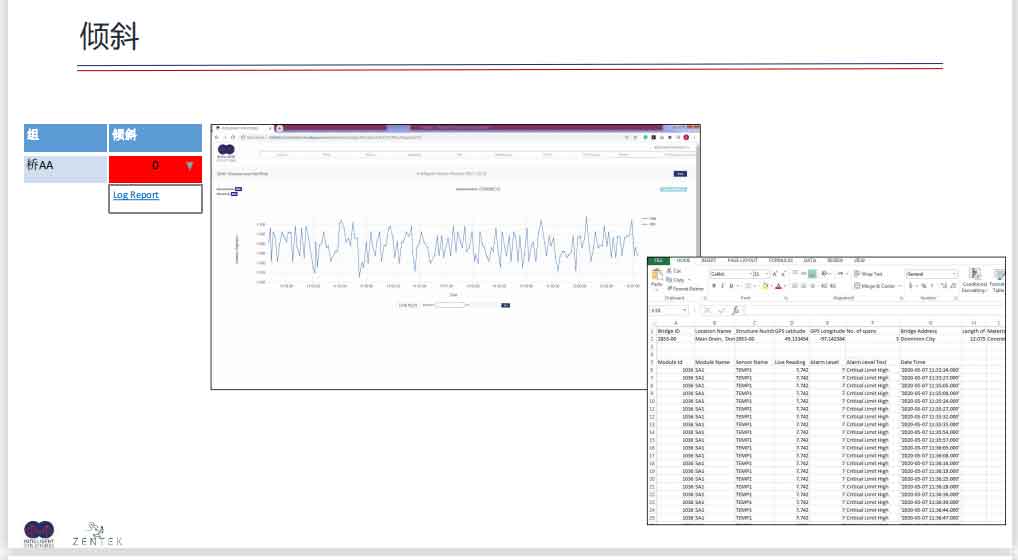Decrease font size with the small A icon
Viewport: 1018px width, 560px height.
click(783, 274)
